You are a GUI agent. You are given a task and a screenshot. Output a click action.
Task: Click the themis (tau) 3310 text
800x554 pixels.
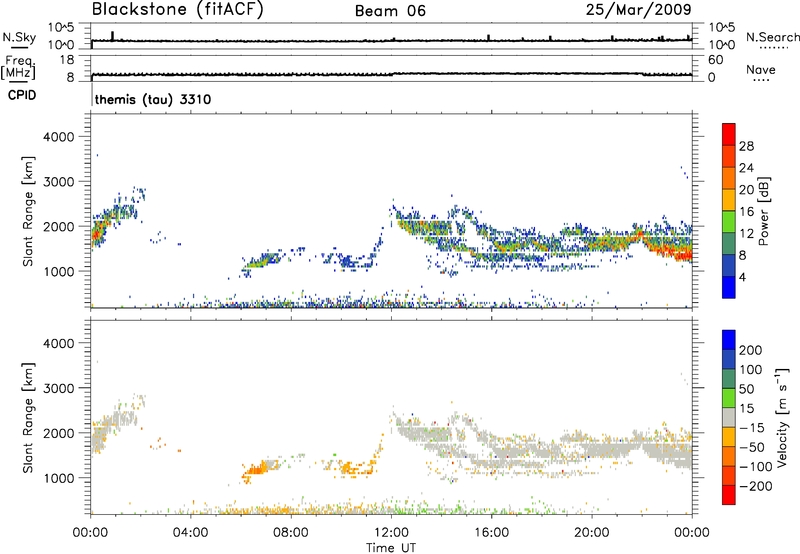(x=153, y=99)
